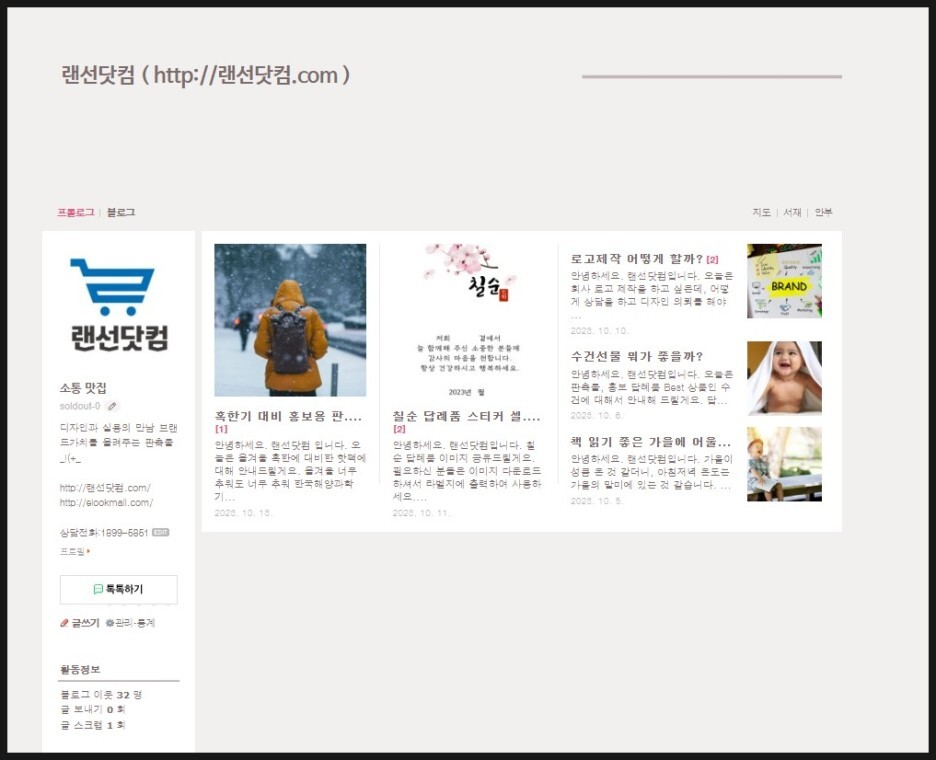Open the 수건선물 뭐가 좋을까? post
The width and height of the screenshot is (936, 760).
pyautogui.click(x=637, y=356)
